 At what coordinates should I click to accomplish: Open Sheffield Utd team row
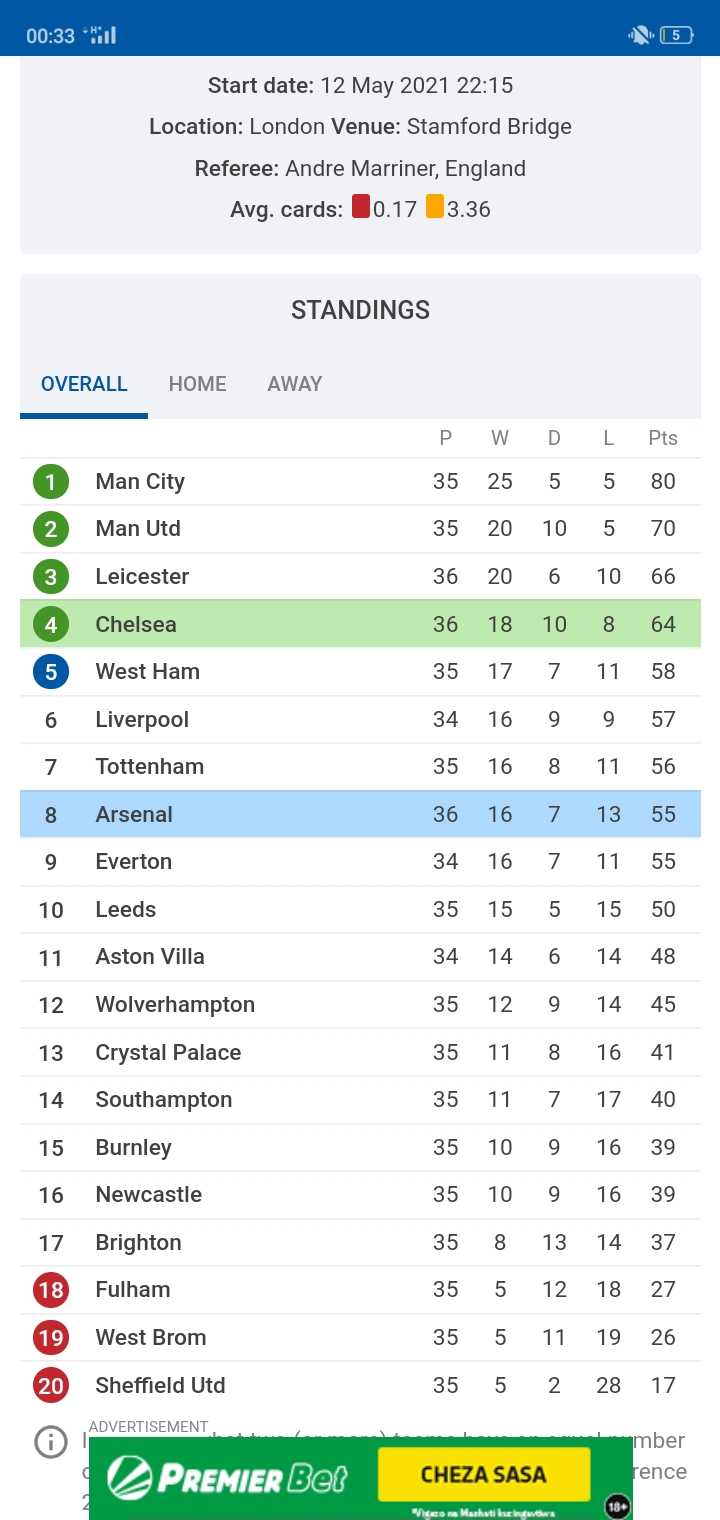click(360, 1385)
